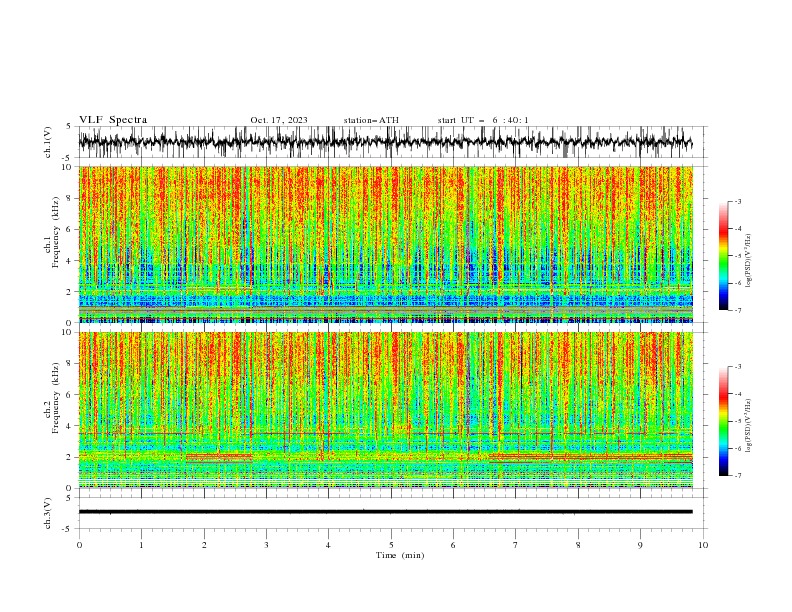Click the "-5" tick on the ch.1(V) axis
Image resolution: width=792 pixels, height=612 pixels.
click(68, 158)
